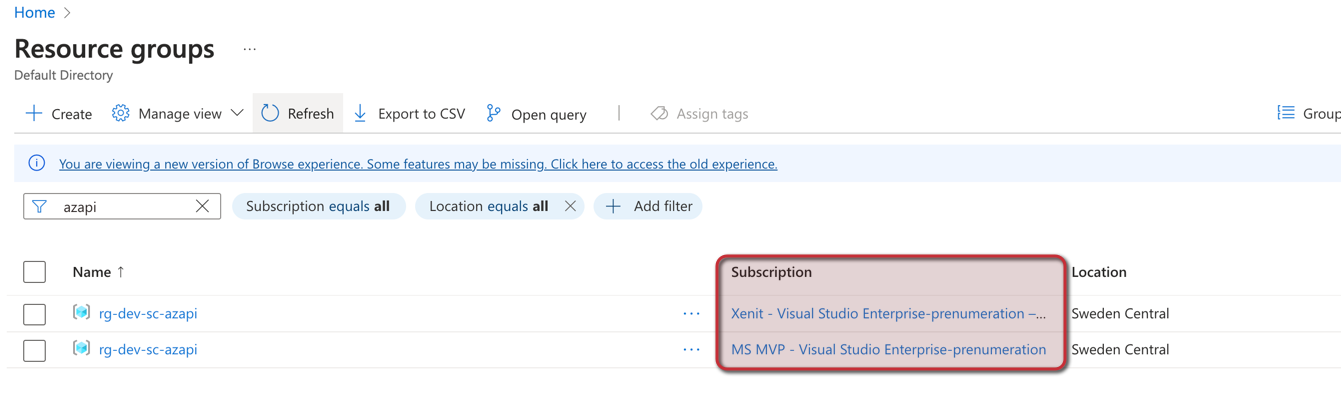Click the Open query branch icon
The height and width of the screenshot is (419, 1341).
pyautogui.click(x=493, y=114)
